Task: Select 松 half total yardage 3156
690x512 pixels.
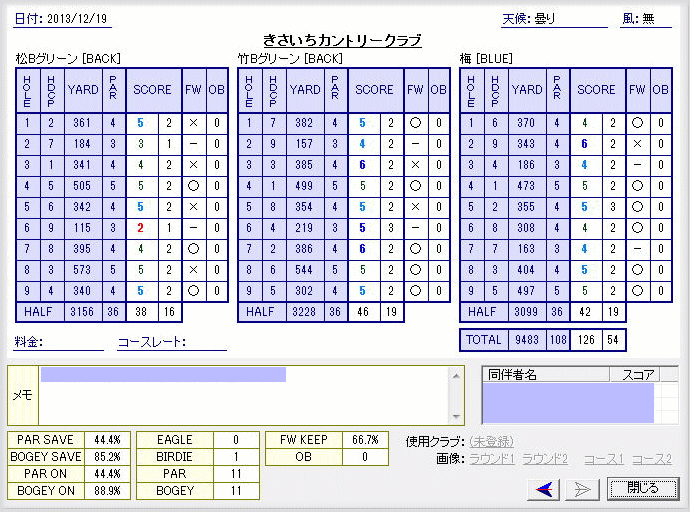Action: pos(82,312)
